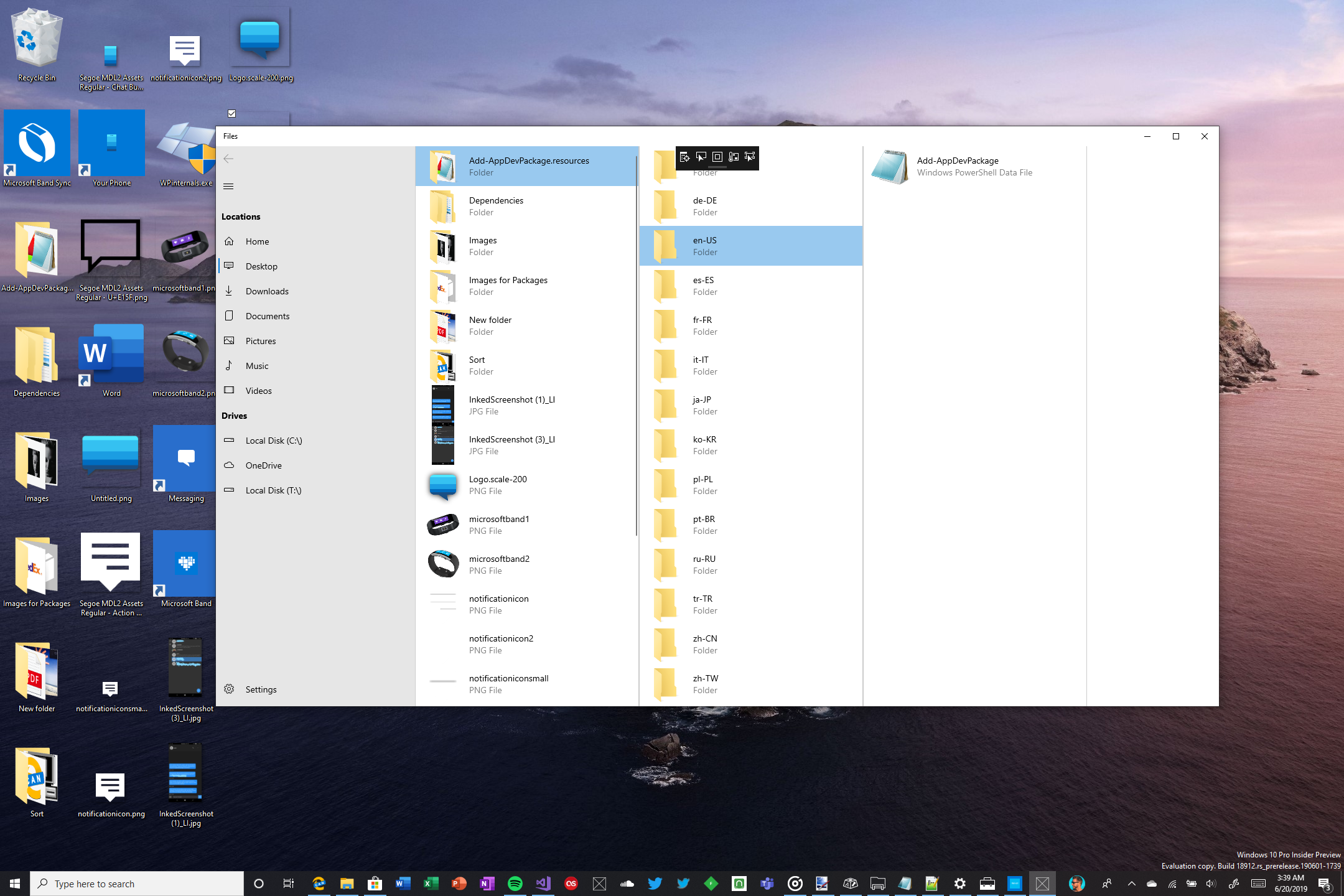The width and height of the screenshot is (1344, 896).
Task: Select the highlighted en-US folder
Action: pyautogui.click(x=751, y=246)
